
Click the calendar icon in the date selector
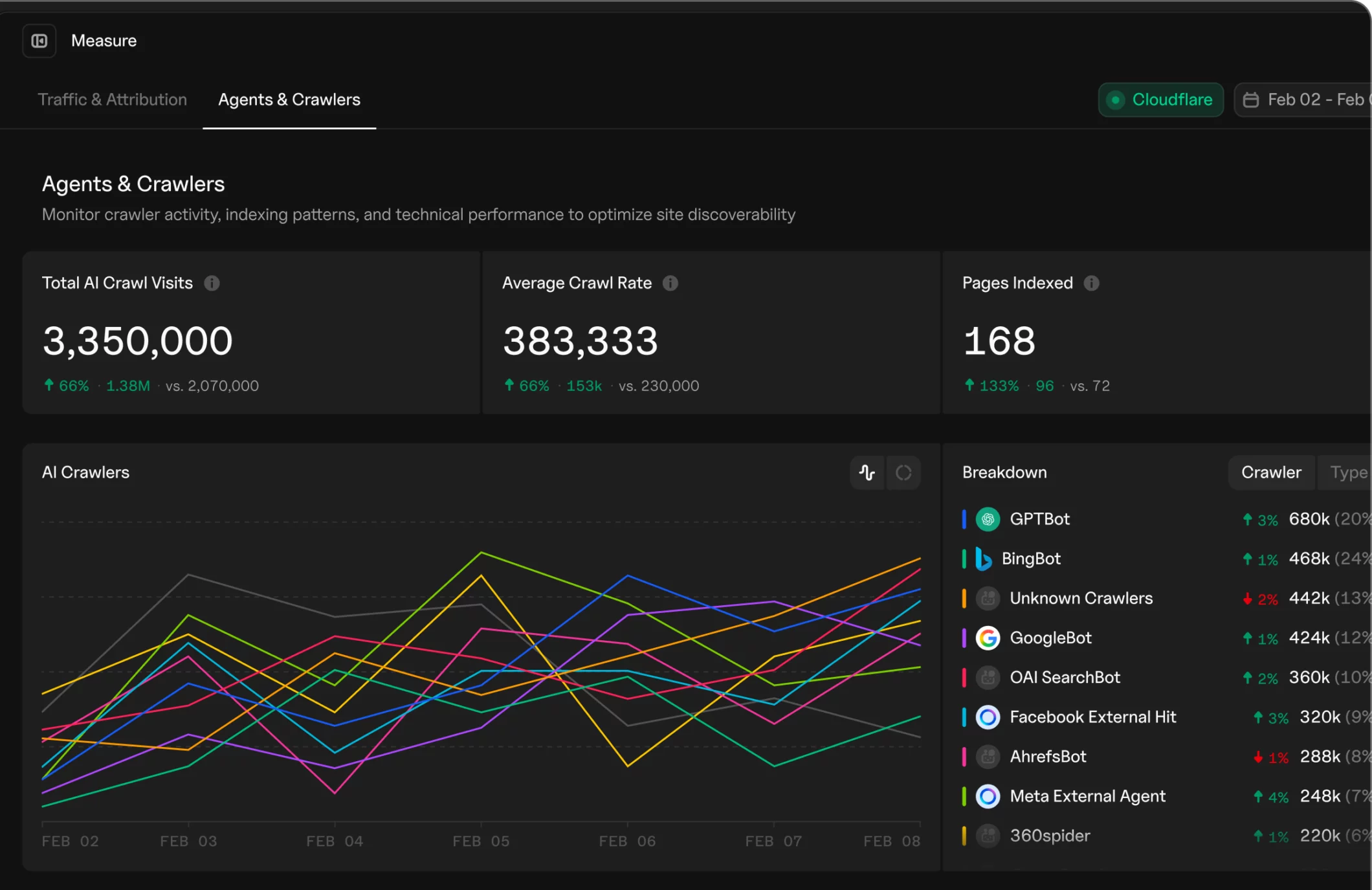pos(1252,100)
